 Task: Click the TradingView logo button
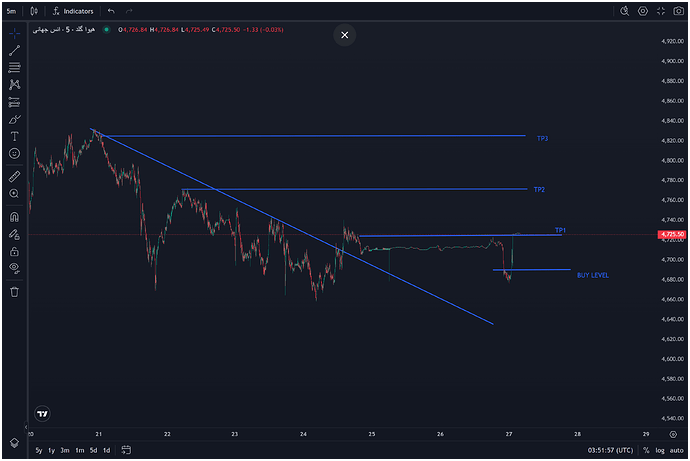(x=42, y=414)
